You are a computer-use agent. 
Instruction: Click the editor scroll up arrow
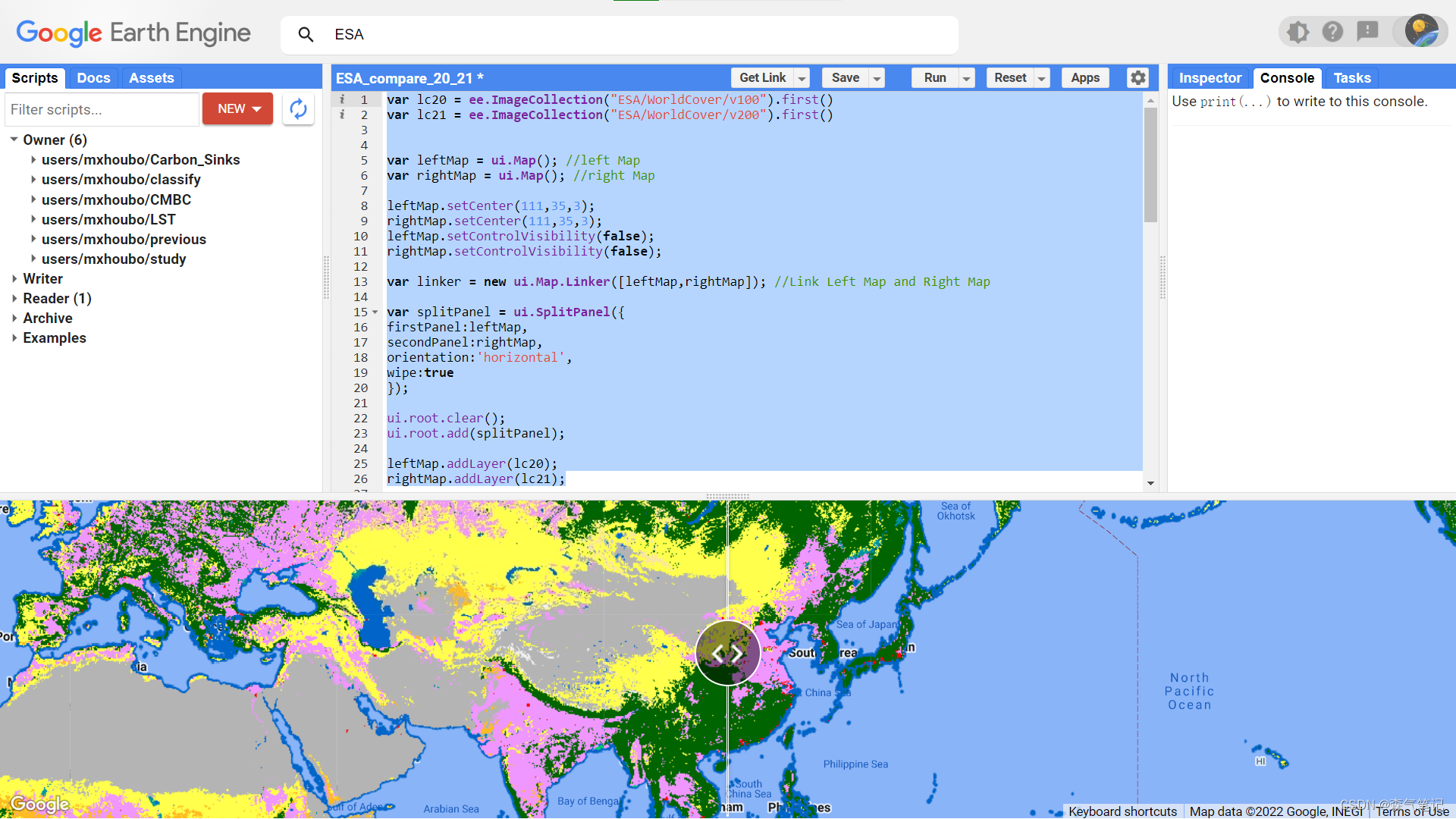coord(1150,100)
